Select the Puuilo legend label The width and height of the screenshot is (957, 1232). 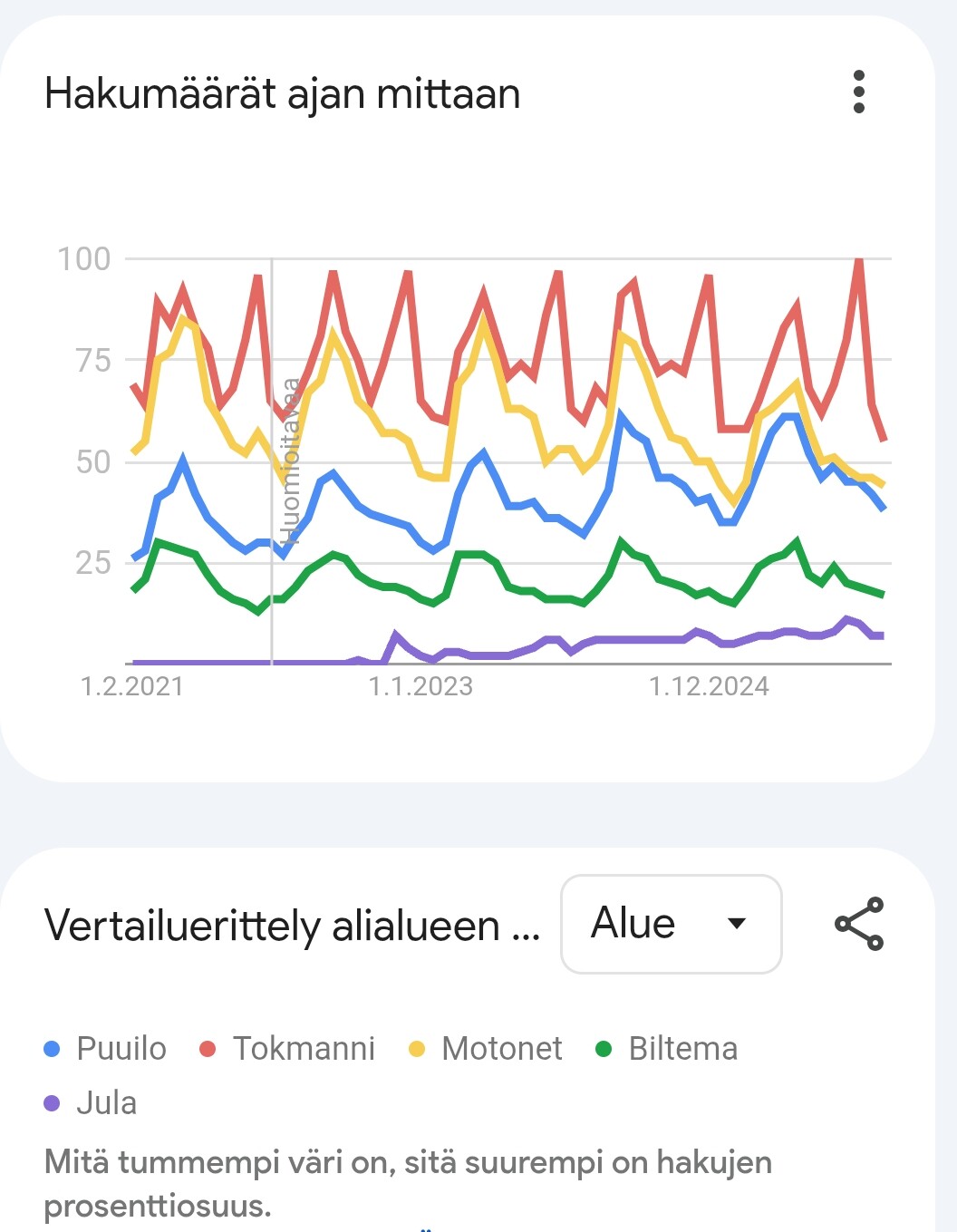coord(121,1049)
